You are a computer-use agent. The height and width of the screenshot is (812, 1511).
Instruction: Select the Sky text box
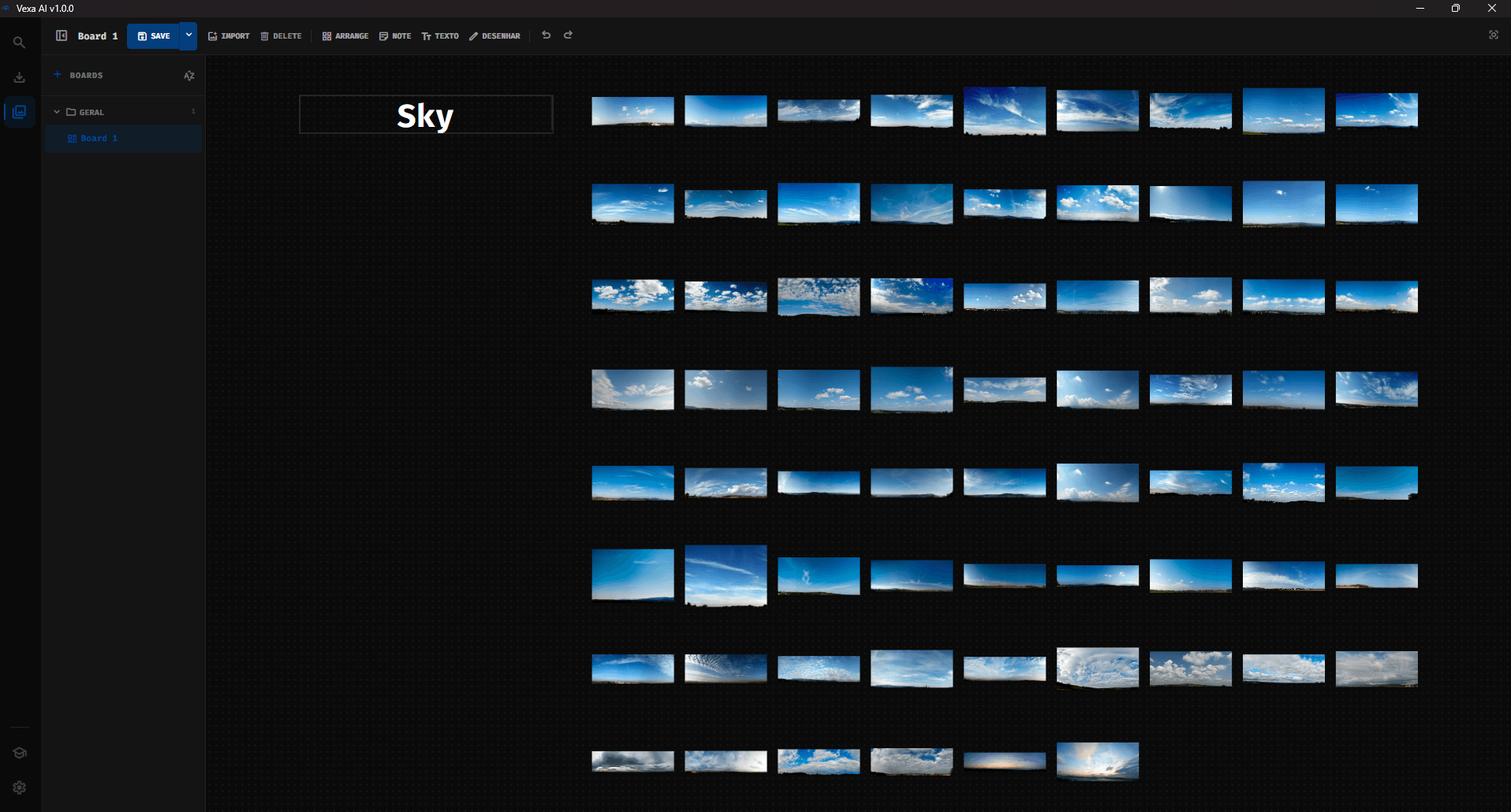(426, 115)
